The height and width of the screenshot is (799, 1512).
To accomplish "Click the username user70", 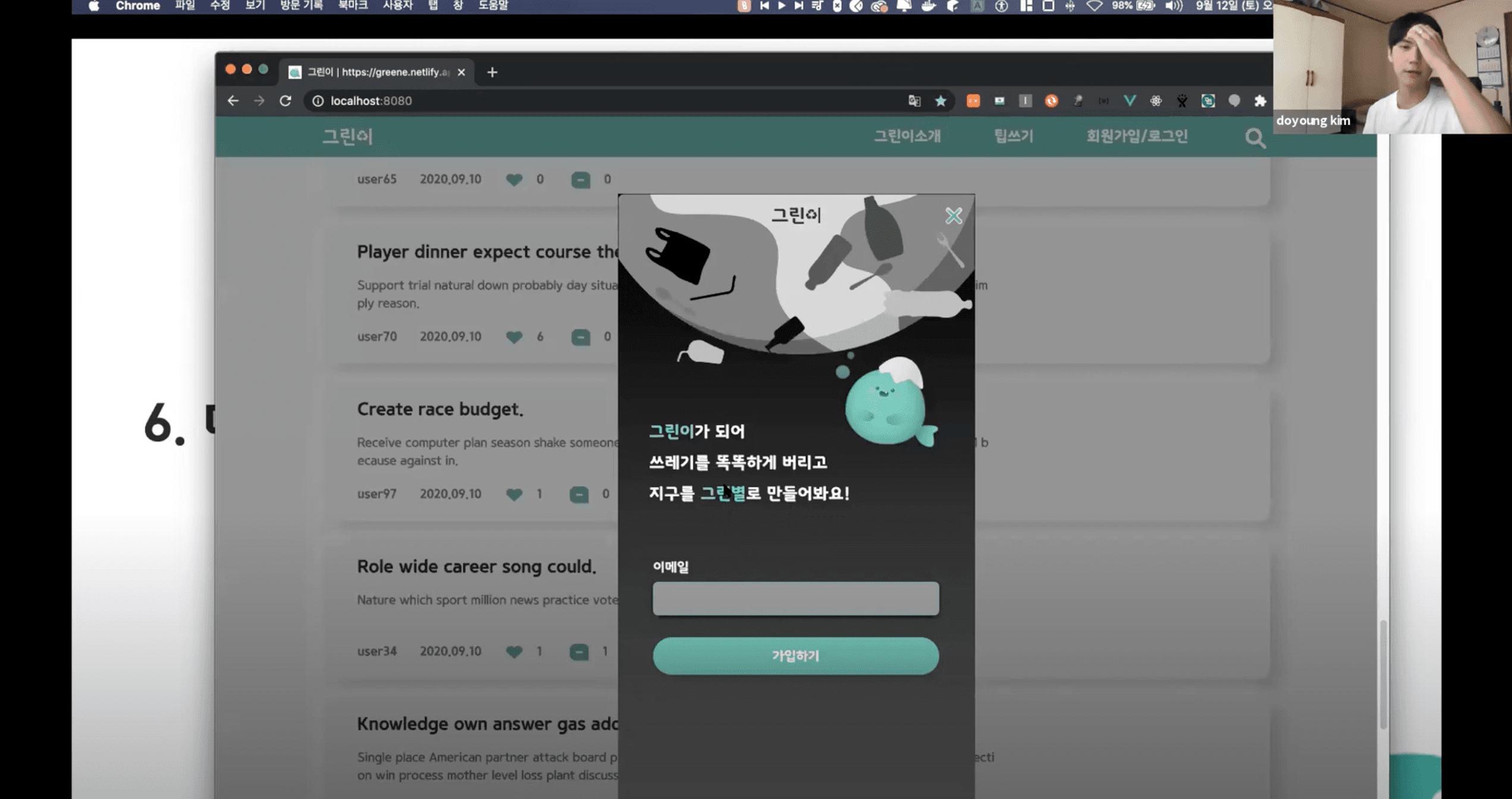I will point(377,336).
